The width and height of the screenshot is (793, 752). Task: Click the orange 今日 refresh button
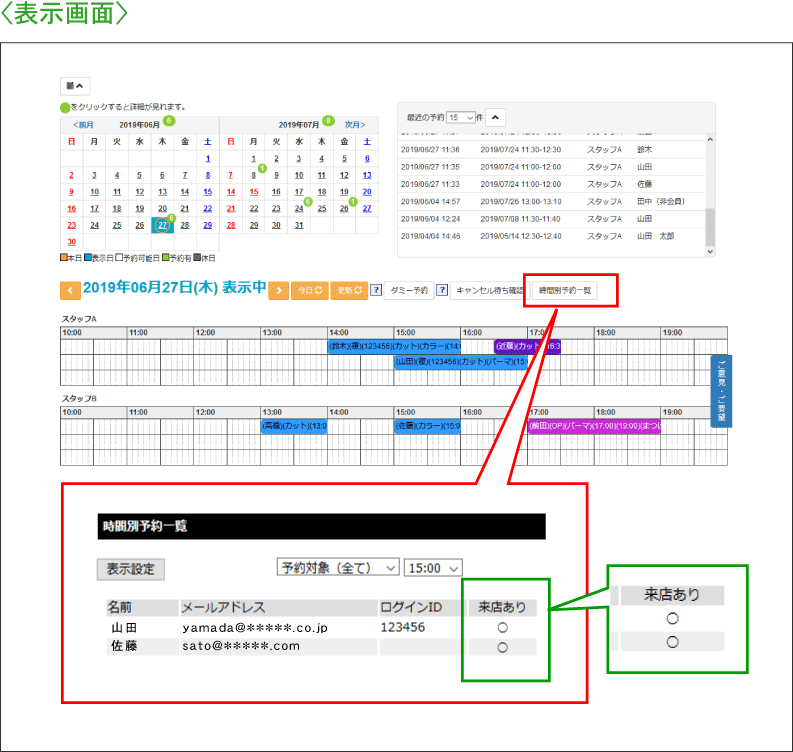point(309,290)
